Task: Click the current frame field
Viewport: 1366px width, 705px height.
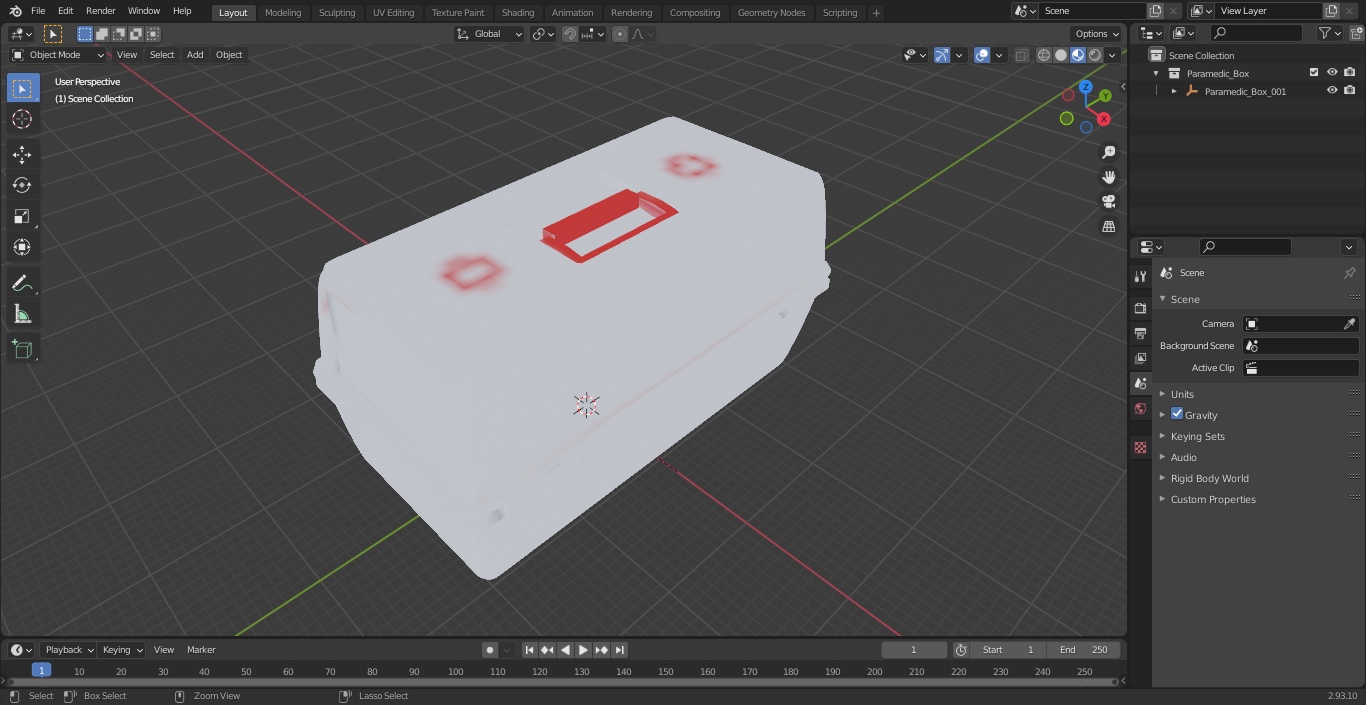Action: coord(914,650)
